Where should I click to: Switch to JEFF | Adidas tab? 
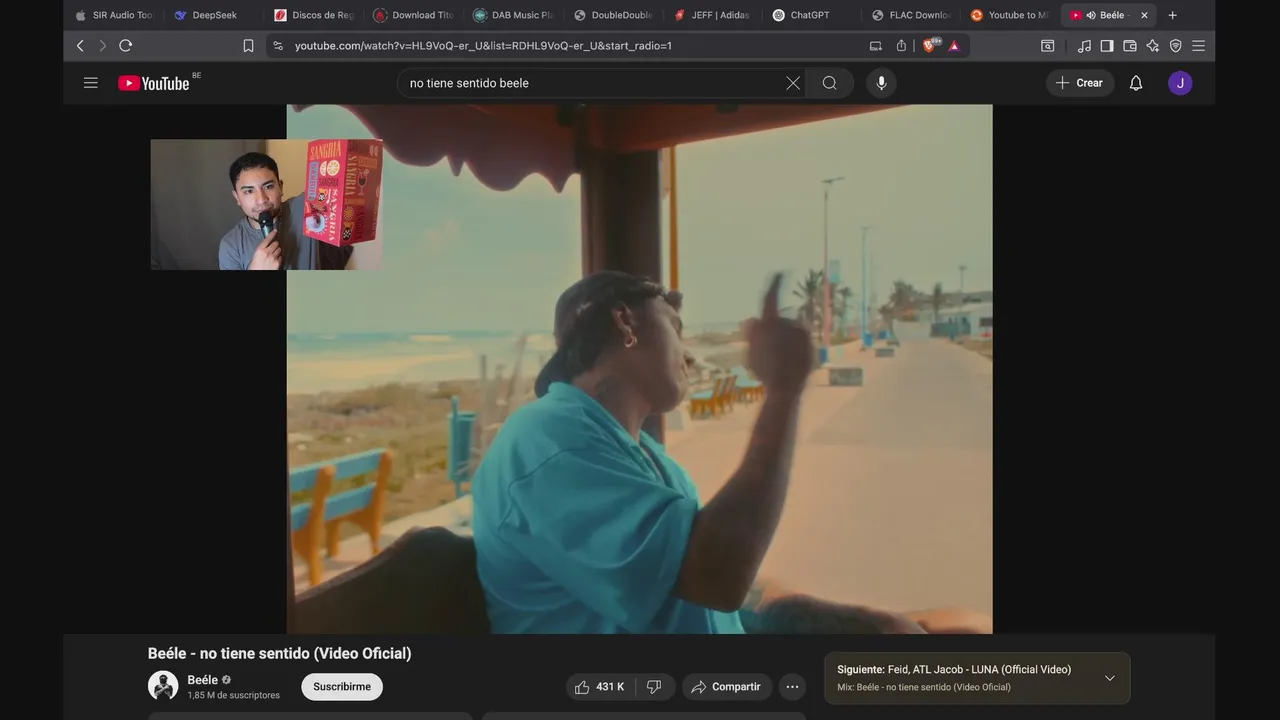point(712,15)
